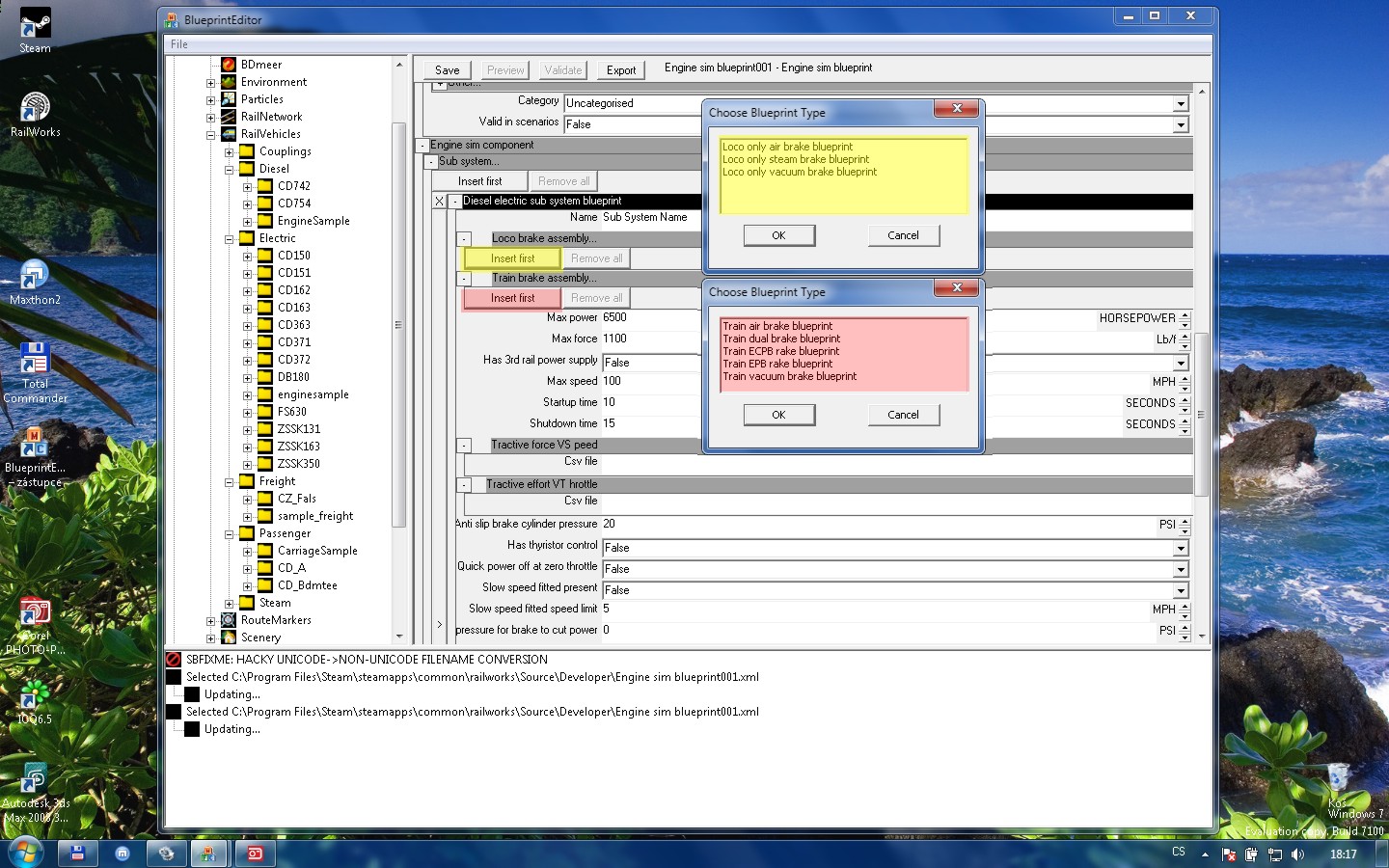Launch Autodesk 3ds Max desktop shortcut
The height and width of the screenshot is (868, 1389).
point(35,793)
